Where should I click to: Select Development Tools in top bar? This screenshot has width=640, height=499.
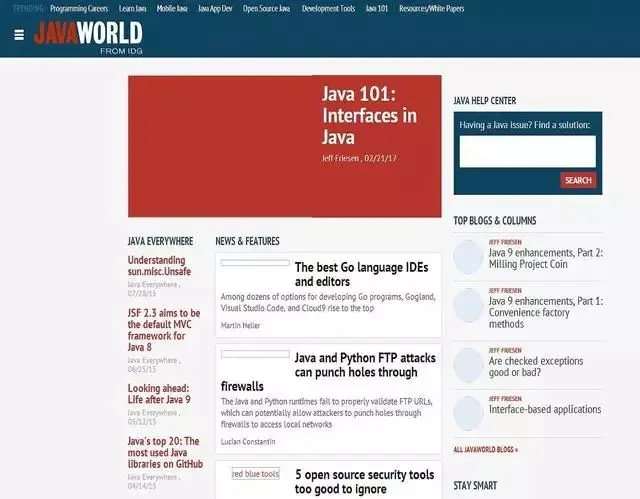329,9
